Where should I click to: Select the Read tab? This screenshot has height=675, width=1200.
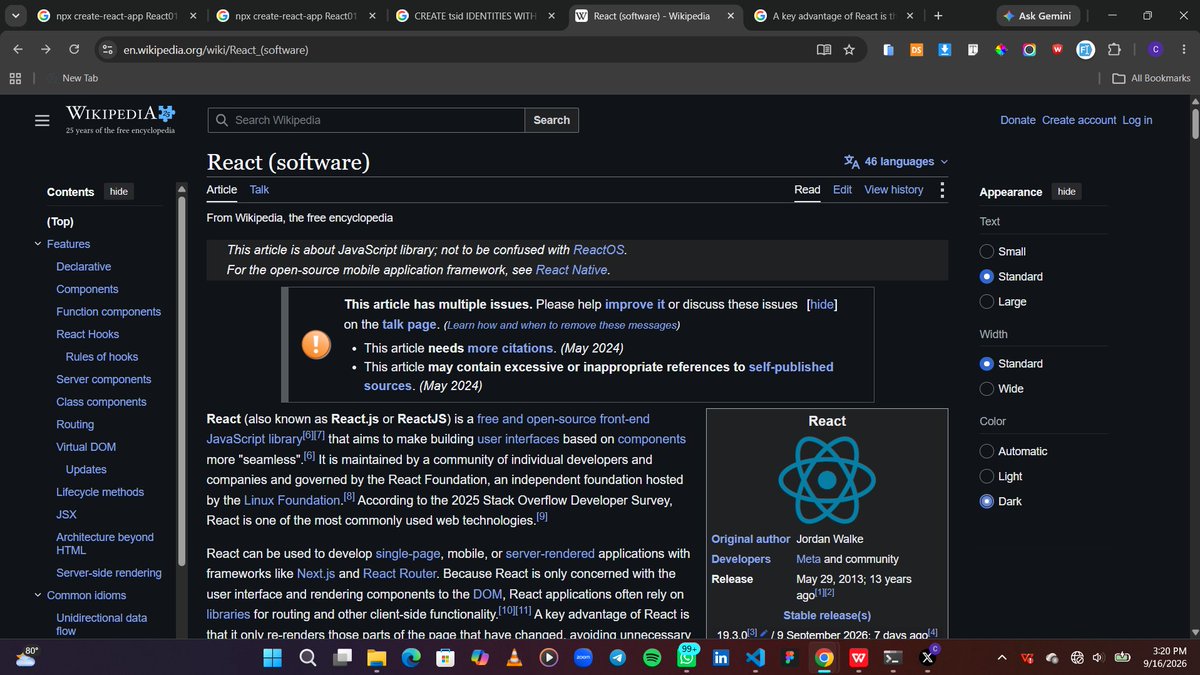coord(807,190)
